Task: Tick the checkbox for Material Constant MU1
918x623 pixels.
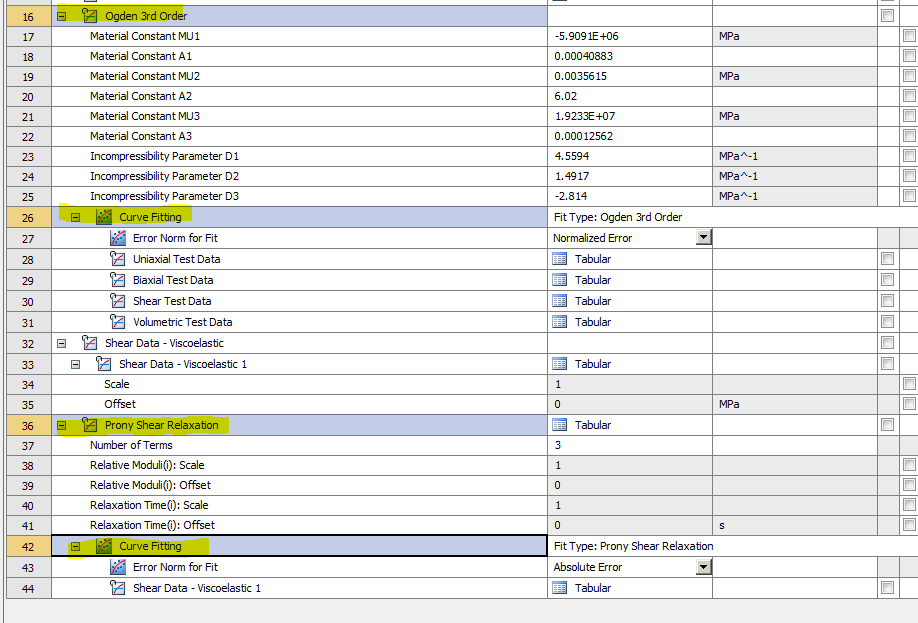Action: 909,36
